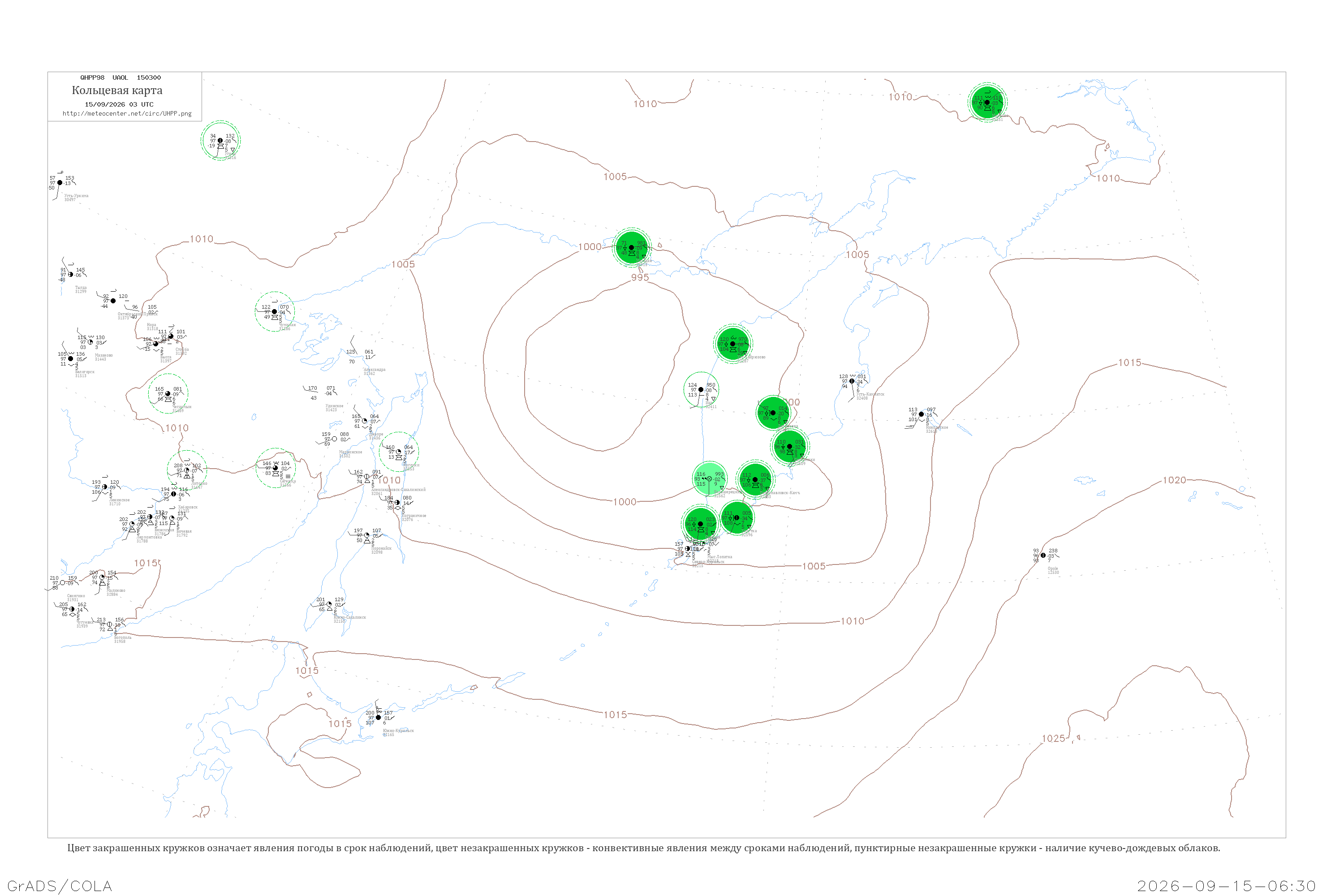
Task: Select the Южно-Сахалинск station marker
Action: click(329, 604)
